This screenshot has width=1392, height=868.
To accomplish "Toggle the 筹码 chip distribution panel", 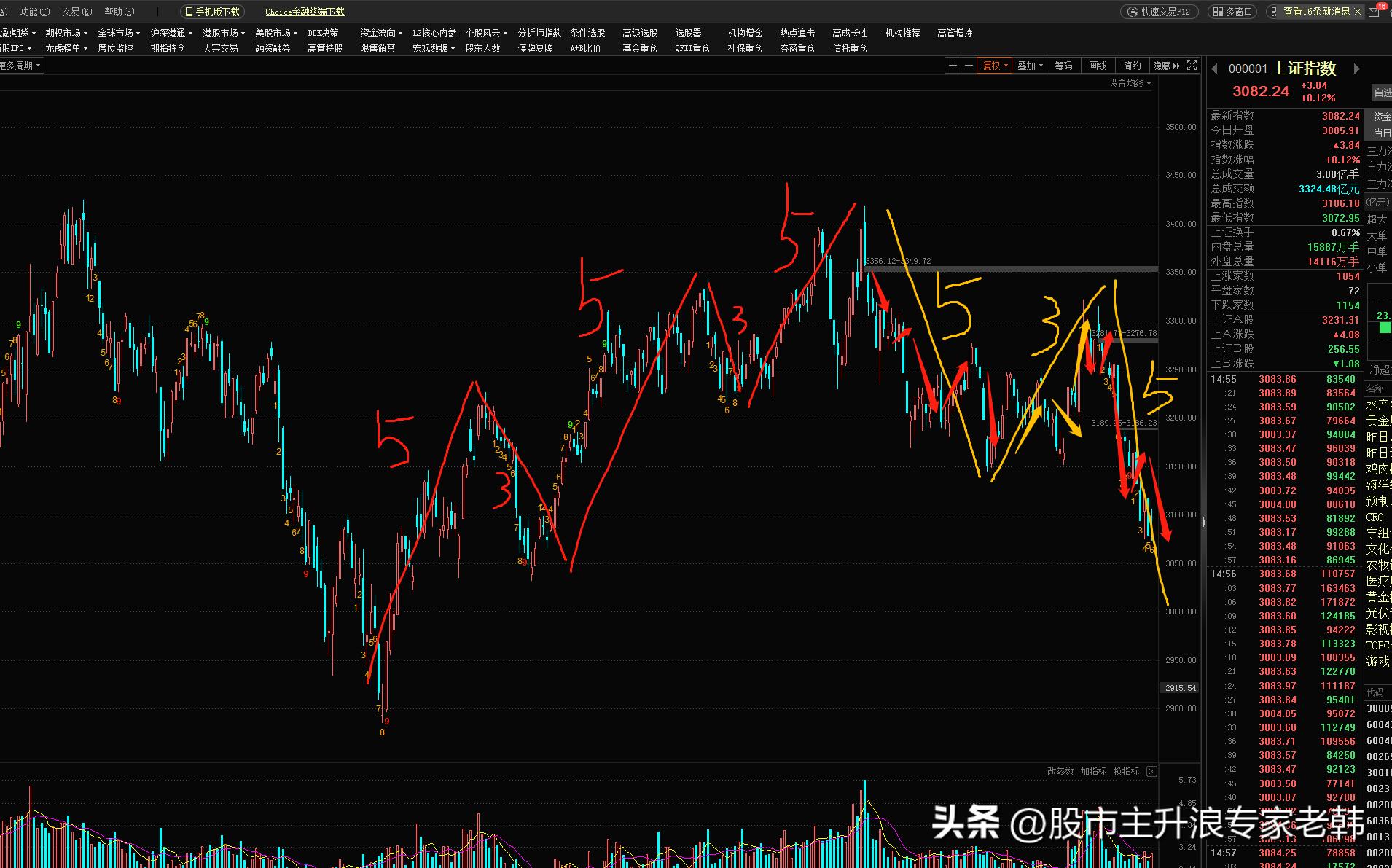I will tap(1063, 66).
